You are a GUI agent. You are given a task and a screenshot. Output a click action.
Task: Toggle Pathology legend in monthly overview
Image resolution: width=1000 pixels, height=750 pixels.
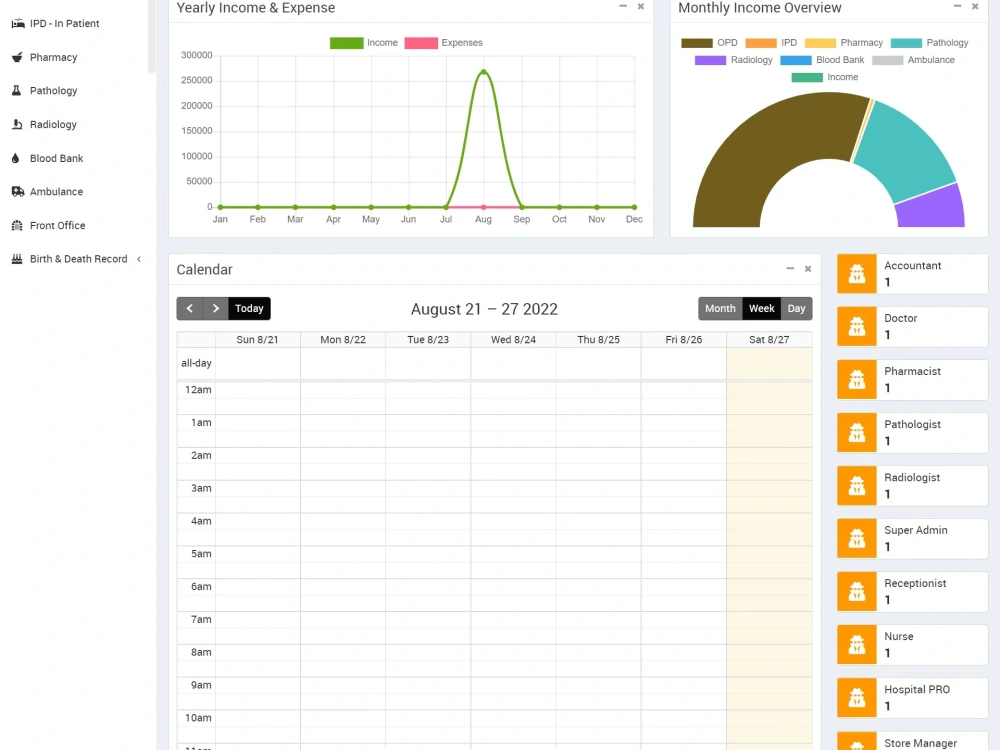[x=929, y=43]
